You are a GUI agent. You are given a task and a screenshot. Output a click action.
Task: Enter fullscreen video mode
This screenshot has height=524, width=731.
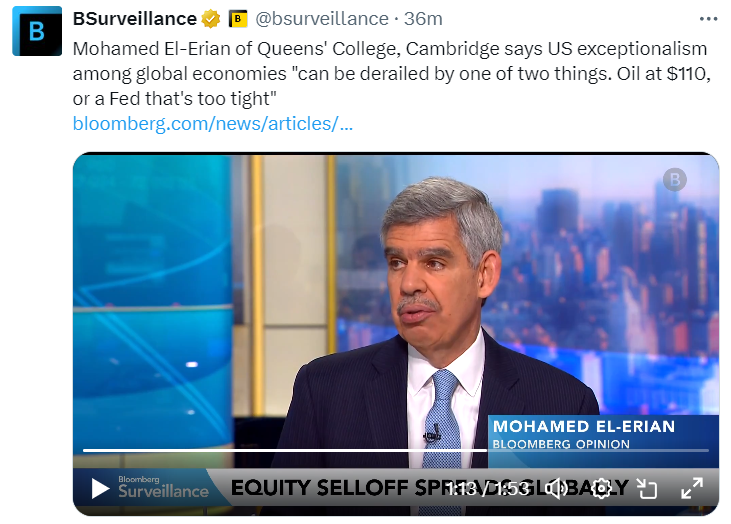[x=691, y=488]
